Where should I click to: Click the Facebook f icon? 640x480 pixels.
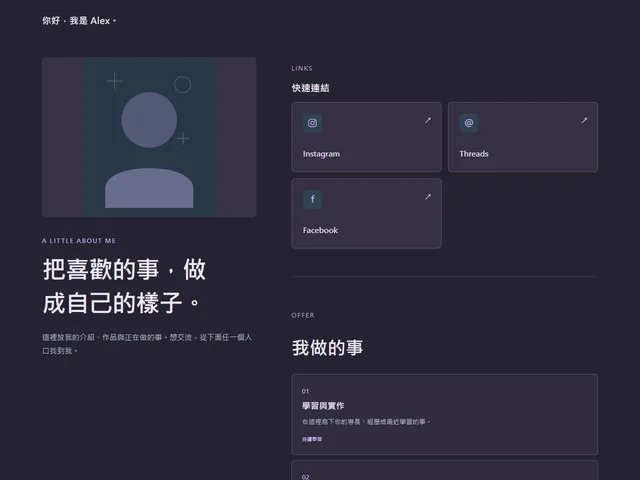312,199
